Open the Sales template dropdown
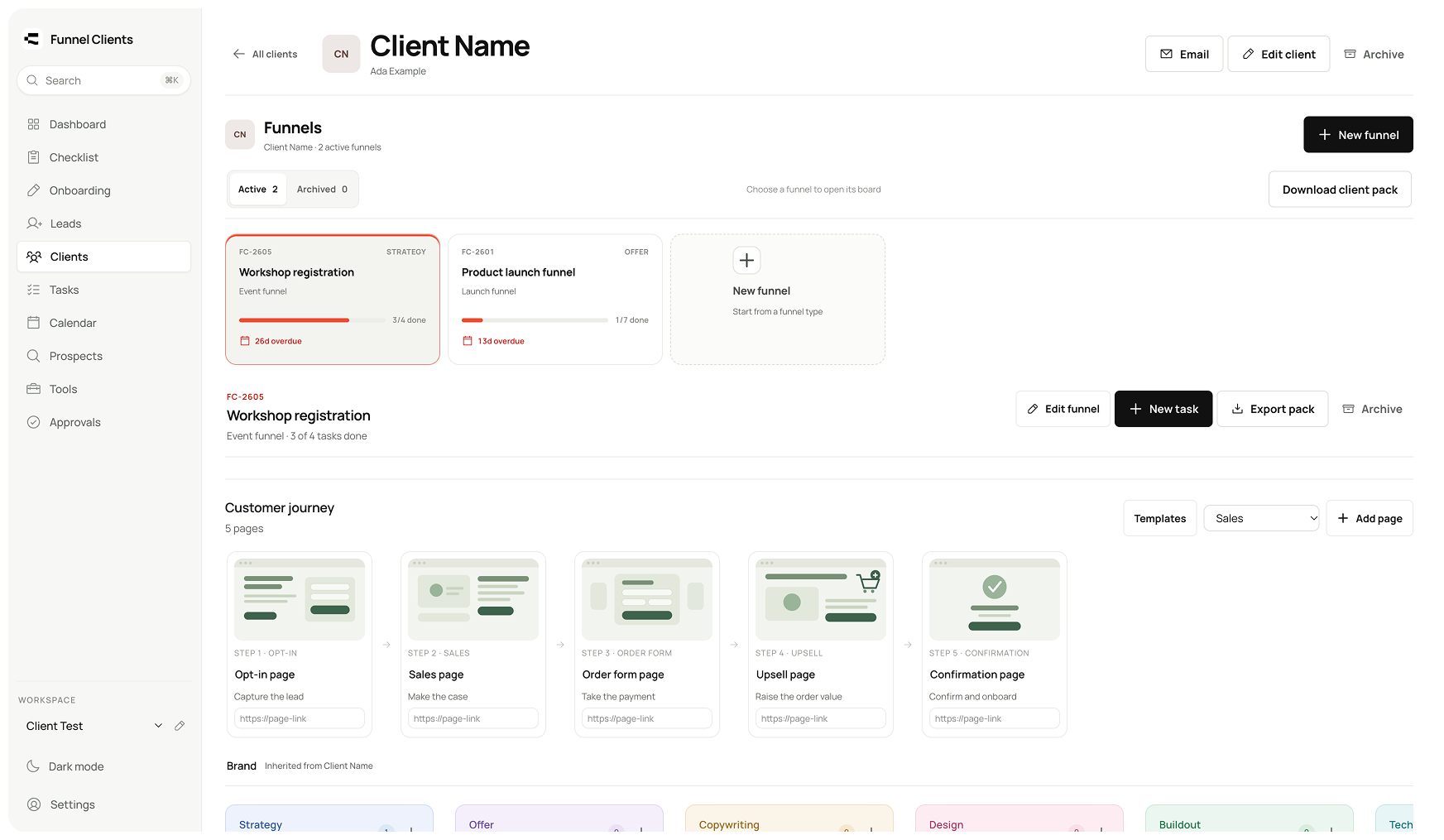The width and height of the screenshot is (1444, 840). pyautogui.click(x=1261, y=518)
